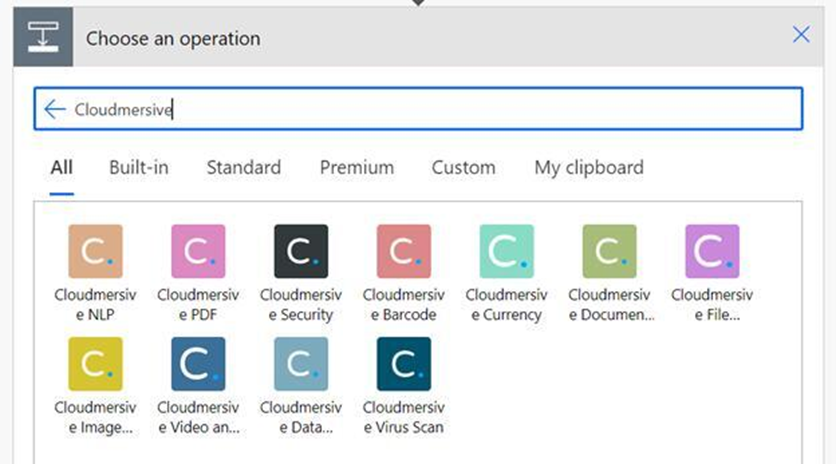Go to the Custom tab
Viewport: 836px width, 464px height.
tap(463, 167)
